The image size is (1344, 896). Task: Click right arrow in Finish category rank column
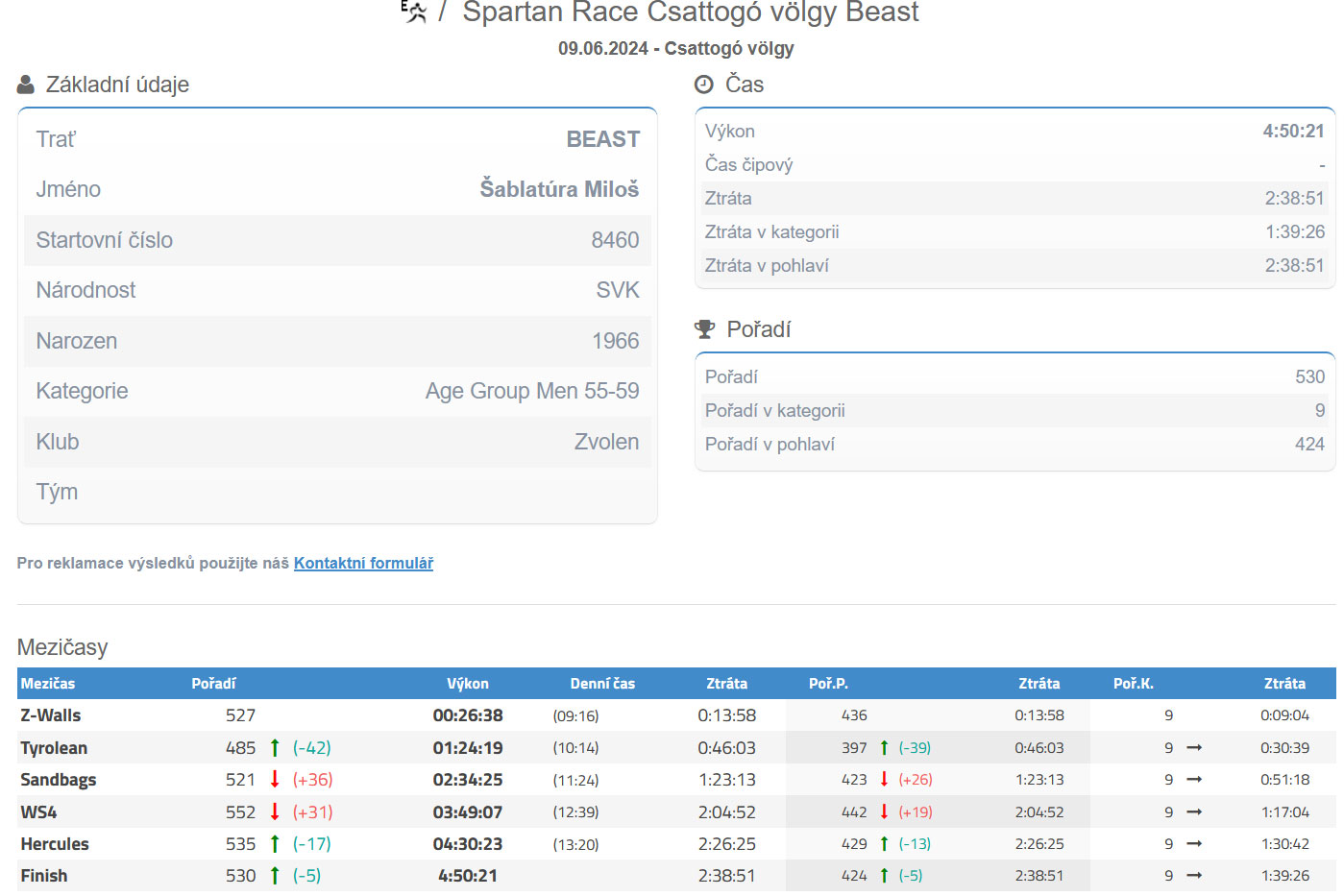[1194, 875]
